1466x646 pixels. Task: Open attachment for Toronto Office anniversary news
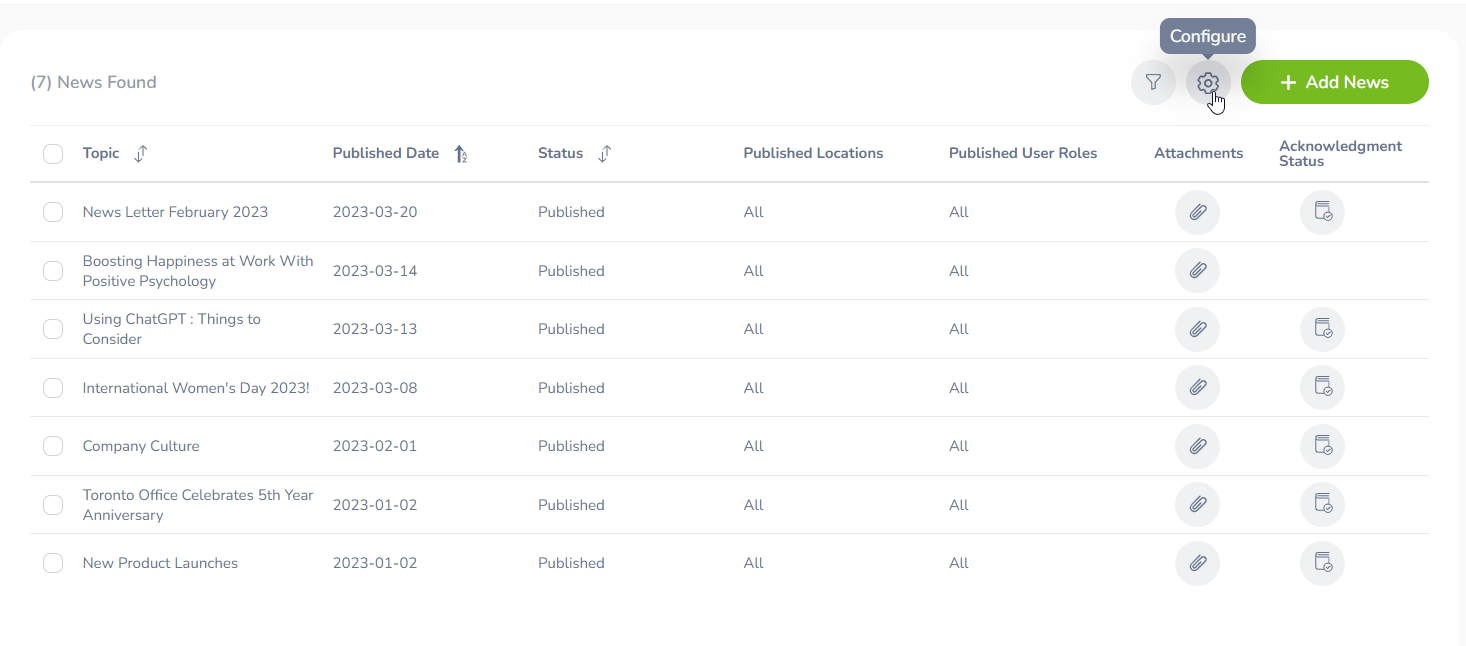[1197, 505]
